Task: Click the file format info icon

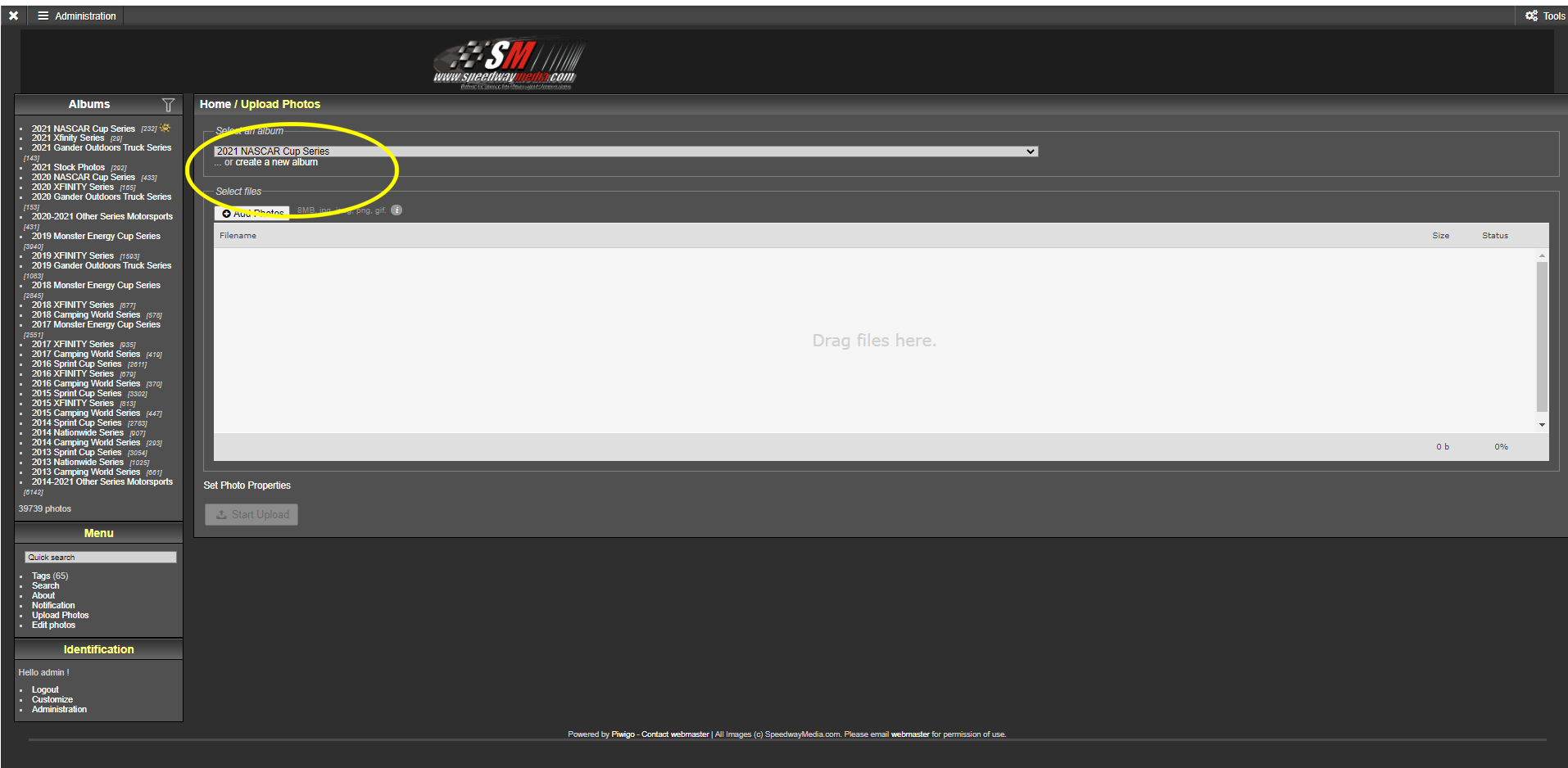Action: [x=397, y=210]
